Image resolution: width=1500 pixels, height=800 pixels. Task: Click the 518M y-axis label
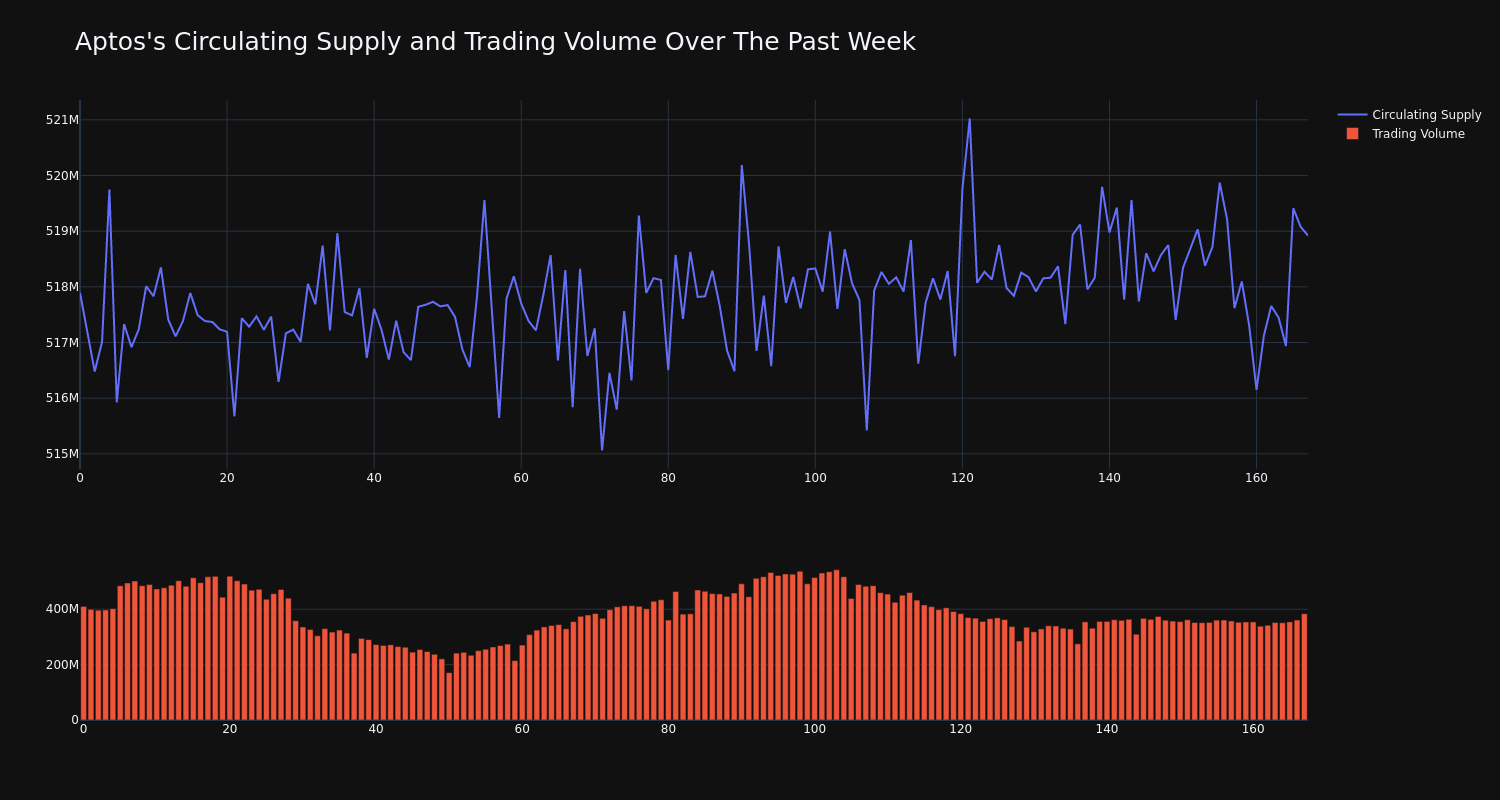tap(62, 287)
